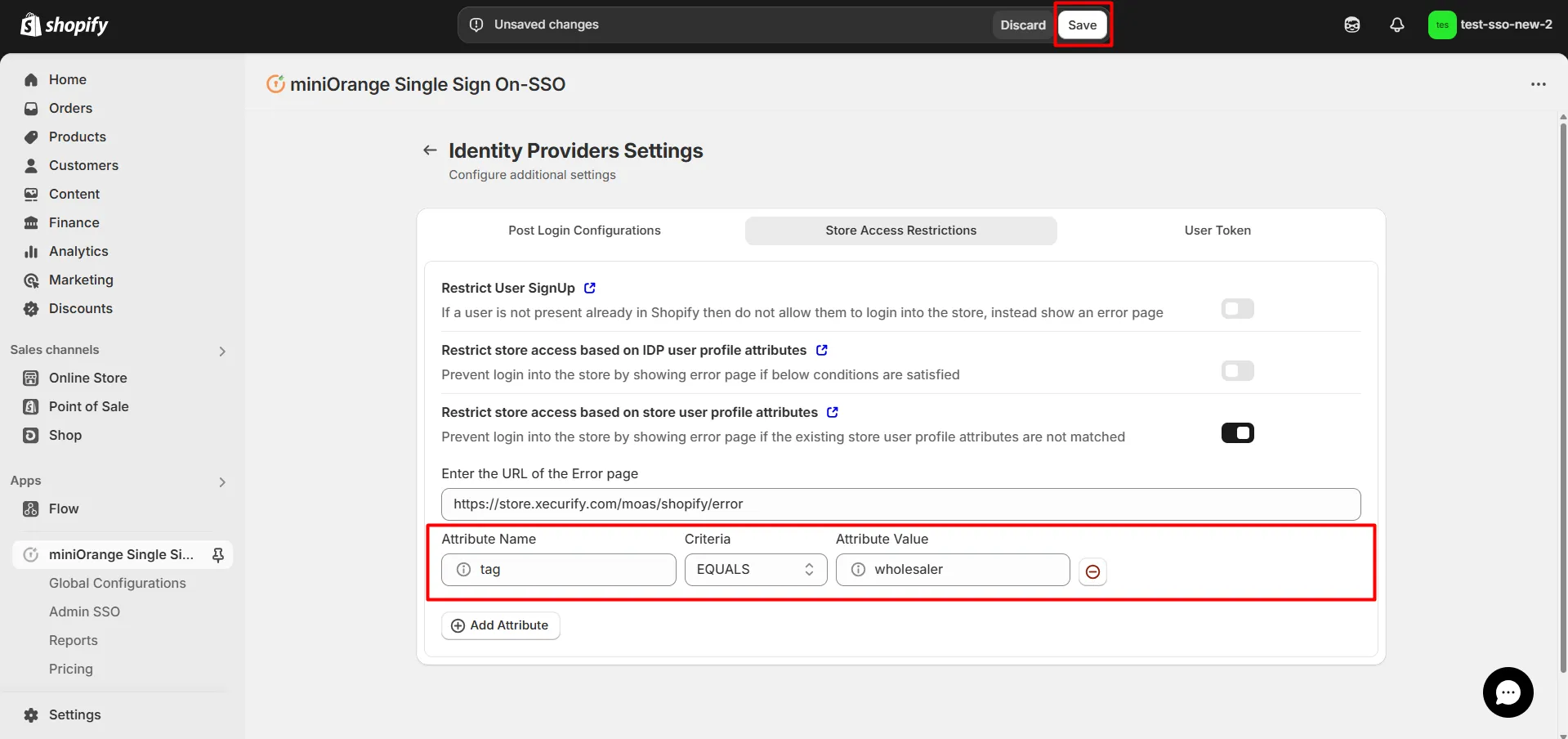Viewport: 1568px width, 739px height.
Task: Open Reports submenu item
Action: (x=73, y=640)
